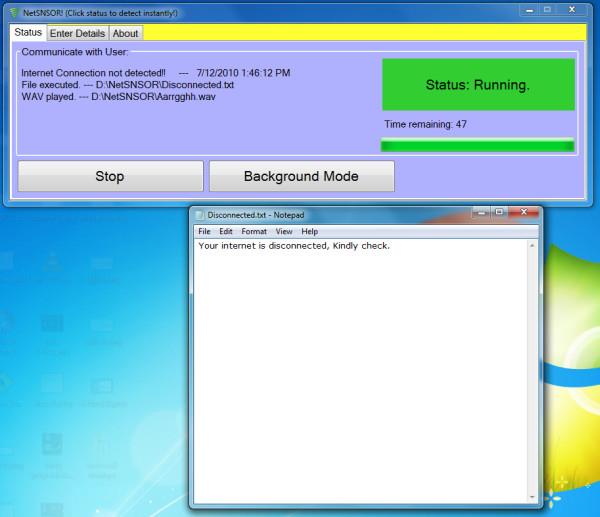Enable Background Mode
The width and height of the screenshot is (600, 517).
pyautogui.click(x=301, y=176)
